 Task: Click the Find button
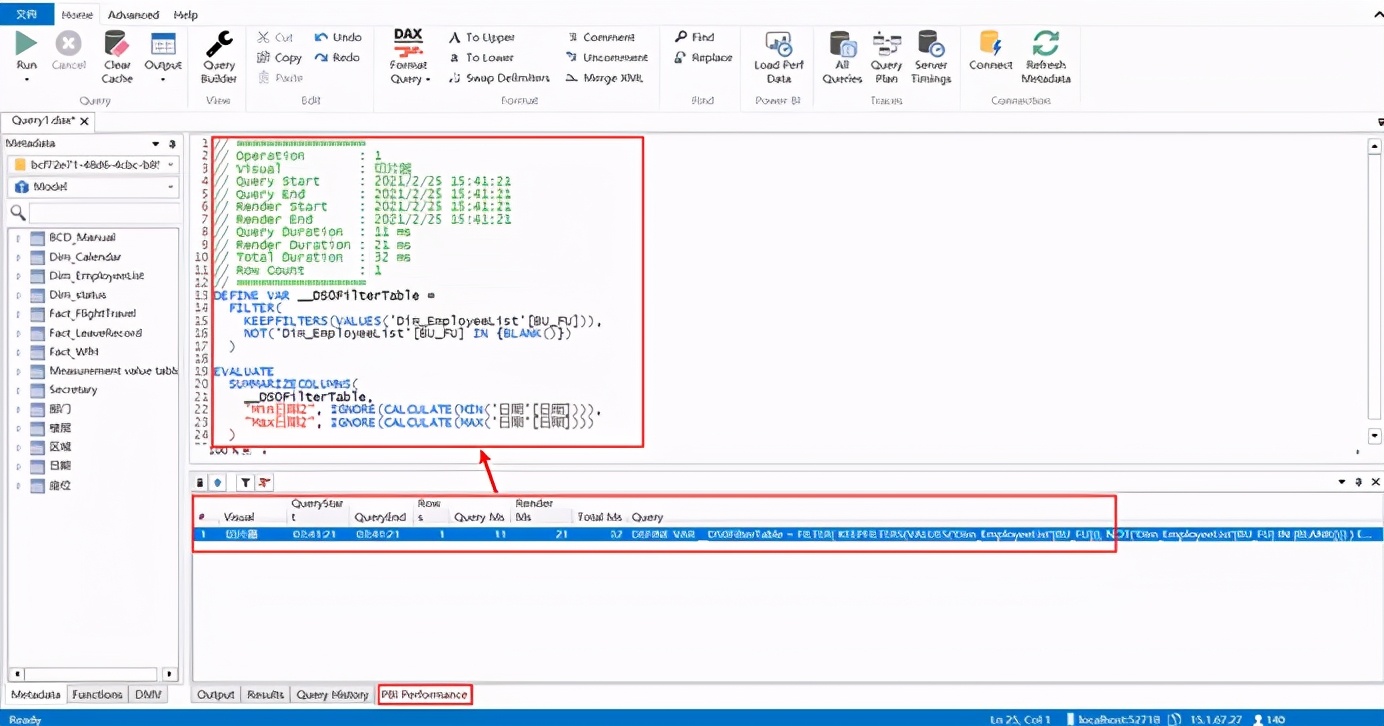(x=694, y=37)
